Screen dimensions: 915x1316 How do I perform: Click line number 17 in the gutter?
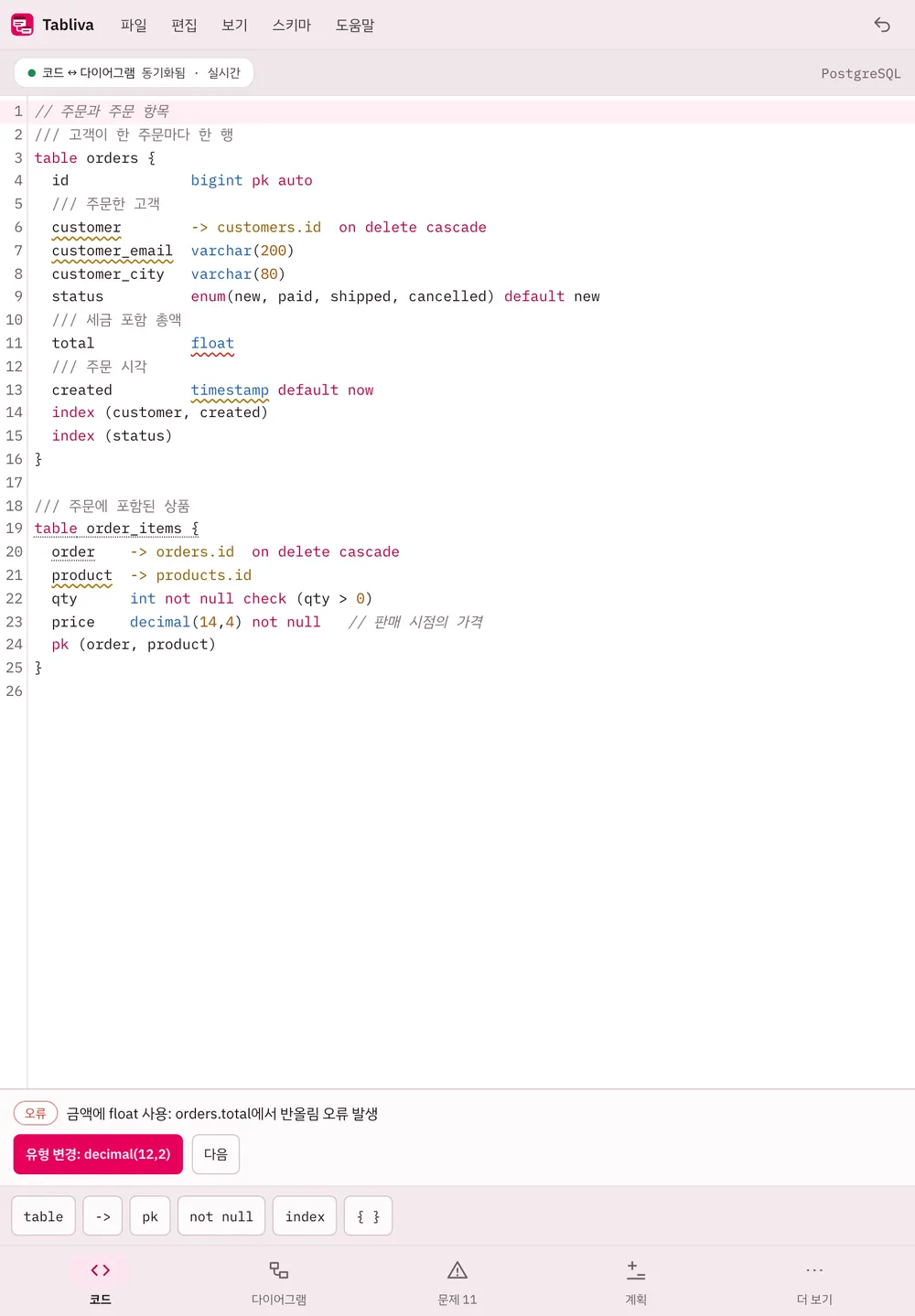click(x=14, y=482)
